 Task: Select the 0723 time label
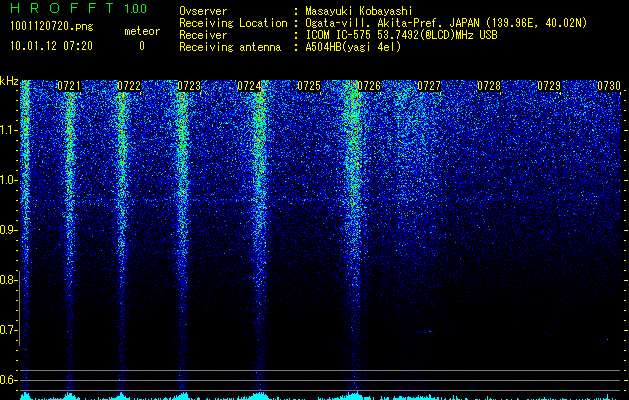189,86
